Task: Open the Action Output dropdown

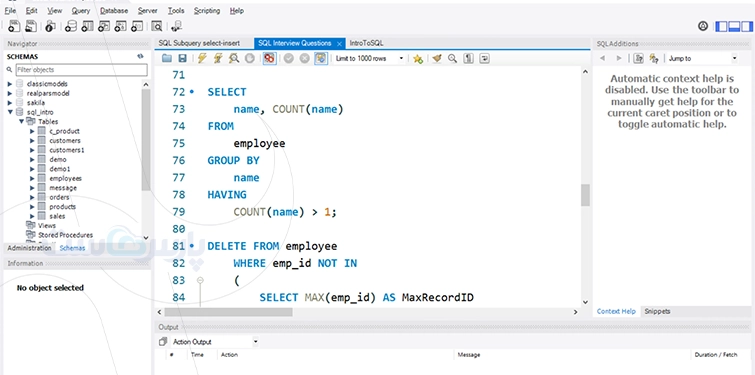Action: coord(215,342)
